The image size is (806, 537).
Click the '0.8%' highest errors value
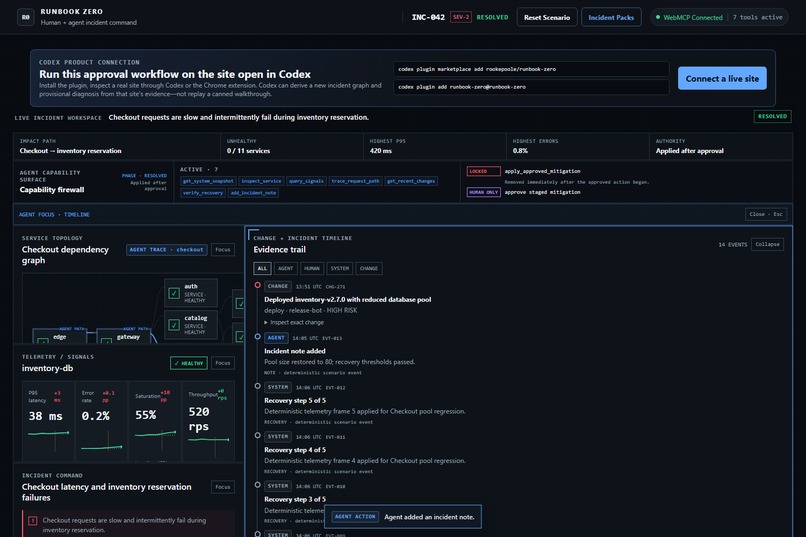520,151
